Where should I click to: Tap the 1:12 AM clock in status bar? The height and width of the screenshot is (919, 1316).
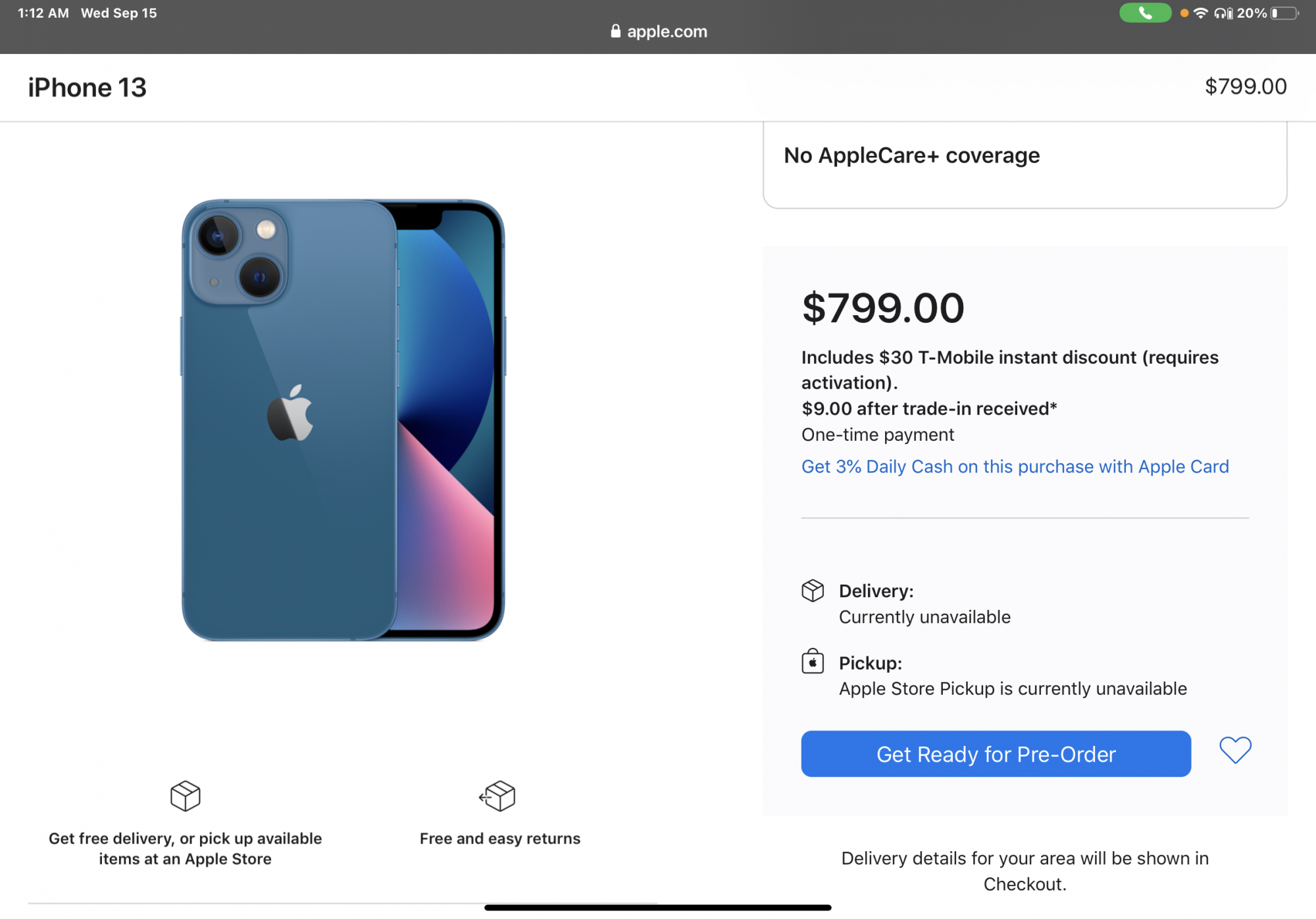point(43,13)
